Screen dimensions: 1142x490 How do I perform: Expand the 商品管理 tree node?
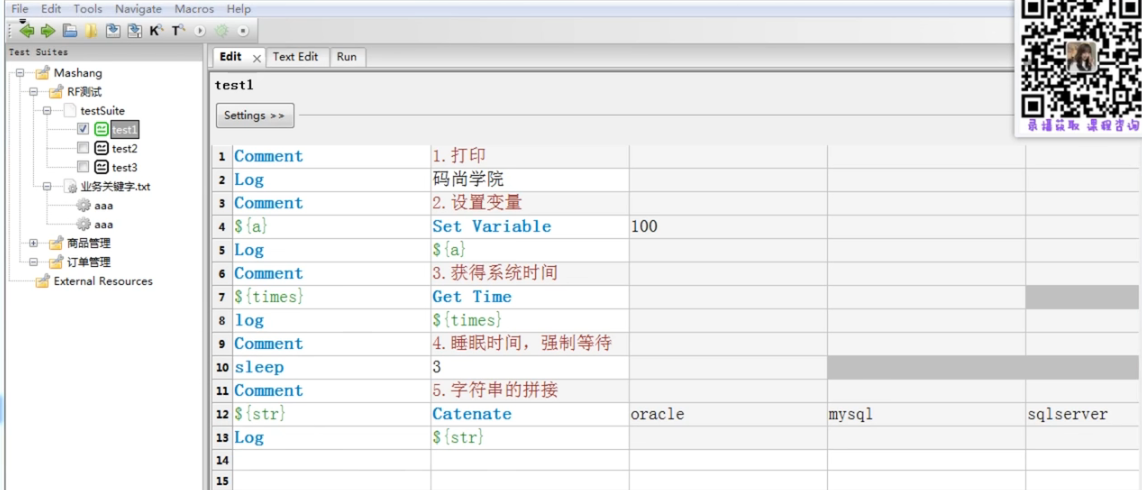tap(34, 242)
